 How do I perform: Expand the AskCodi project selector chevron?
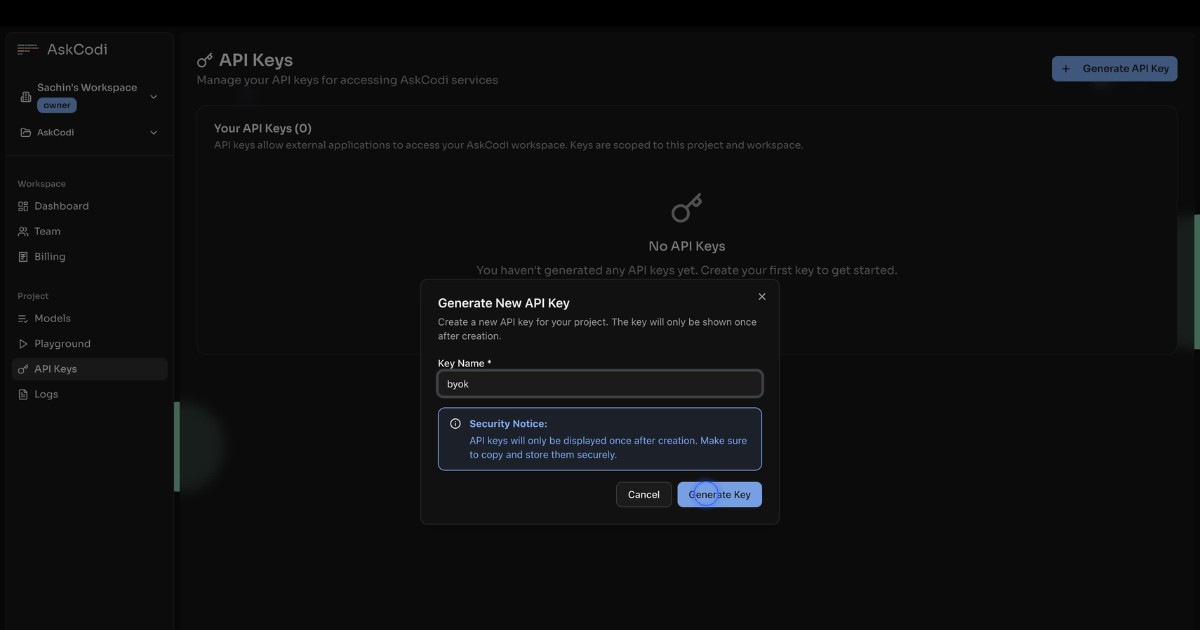coord(153,132)
